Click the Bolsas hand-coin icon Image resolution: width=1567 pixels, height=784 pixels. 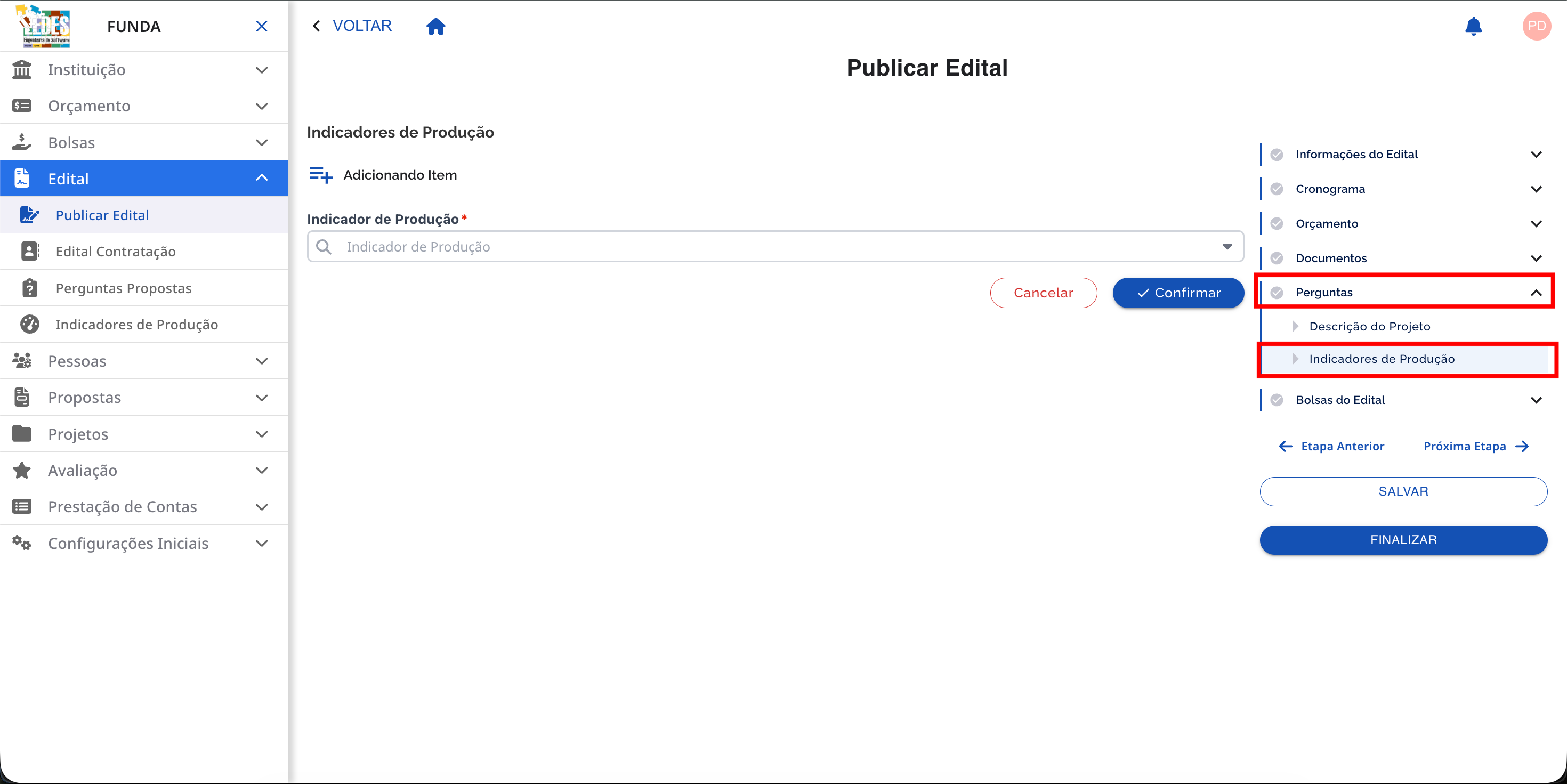pos(22,142)
